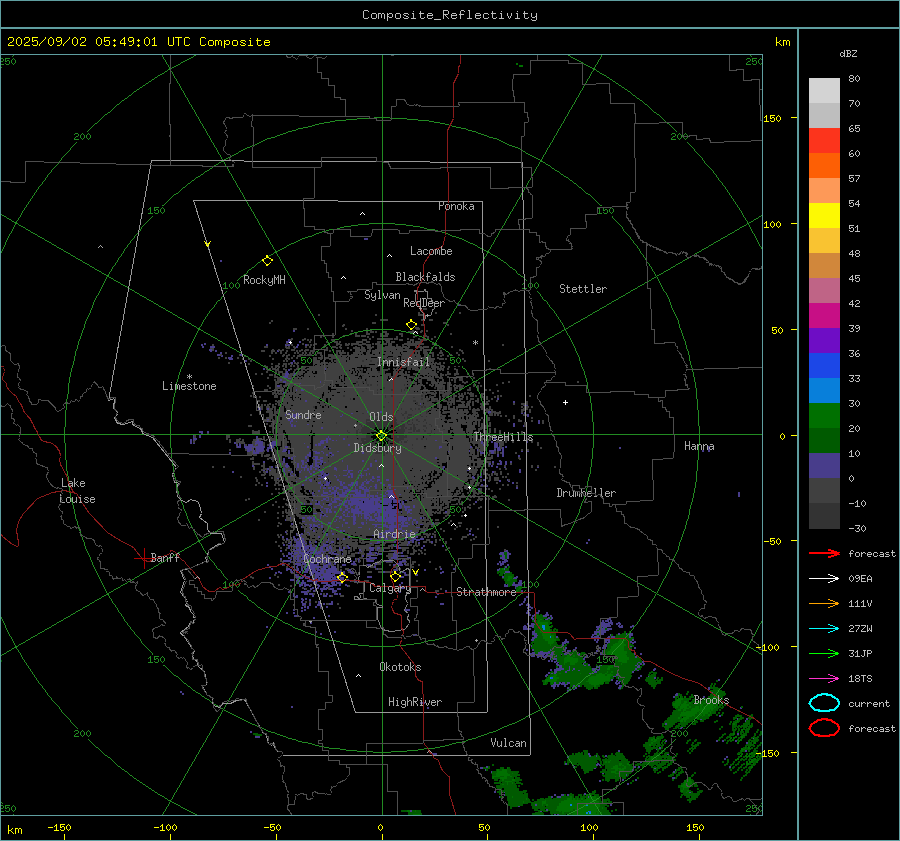Click the magenta 18TS arrow icon
900x841 pixels.
pyautogui.click(x=824, y=679)
